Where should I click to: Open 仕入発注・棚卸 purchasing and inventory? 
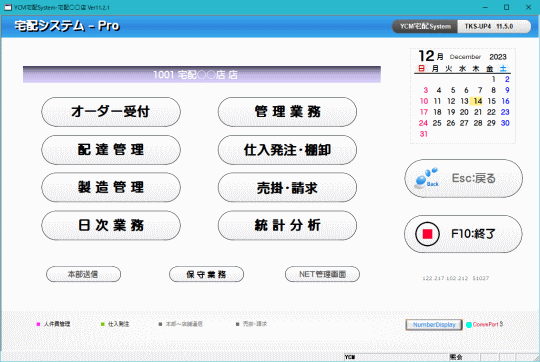(287, 150)
